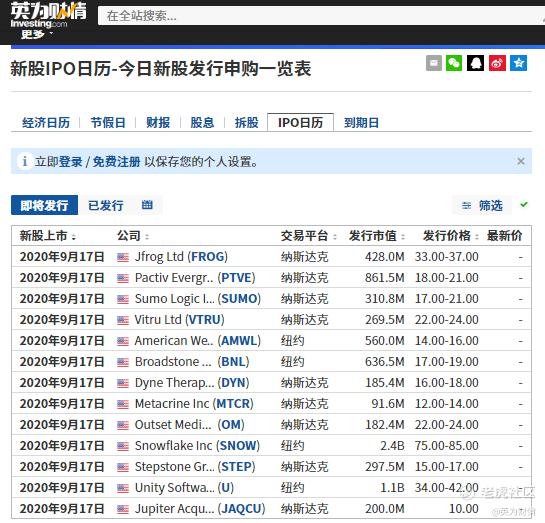Click the 免费注册 link
Viewport: 545px width, 523px height.
[116, 162]
